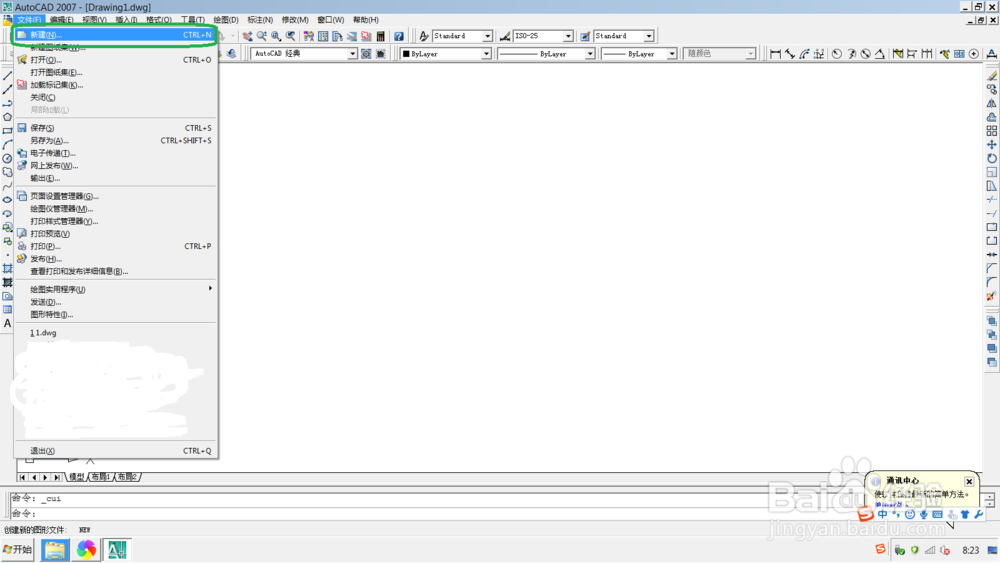1000x563 pixels.
Task: Open the 标注(N) menu
Action: (x=260, y=20)
